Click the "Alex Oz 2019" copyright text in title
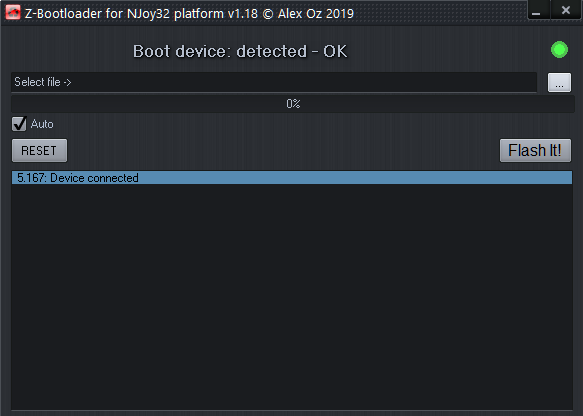The height and width of the screenshot is (416, 583). coord(316,13)
